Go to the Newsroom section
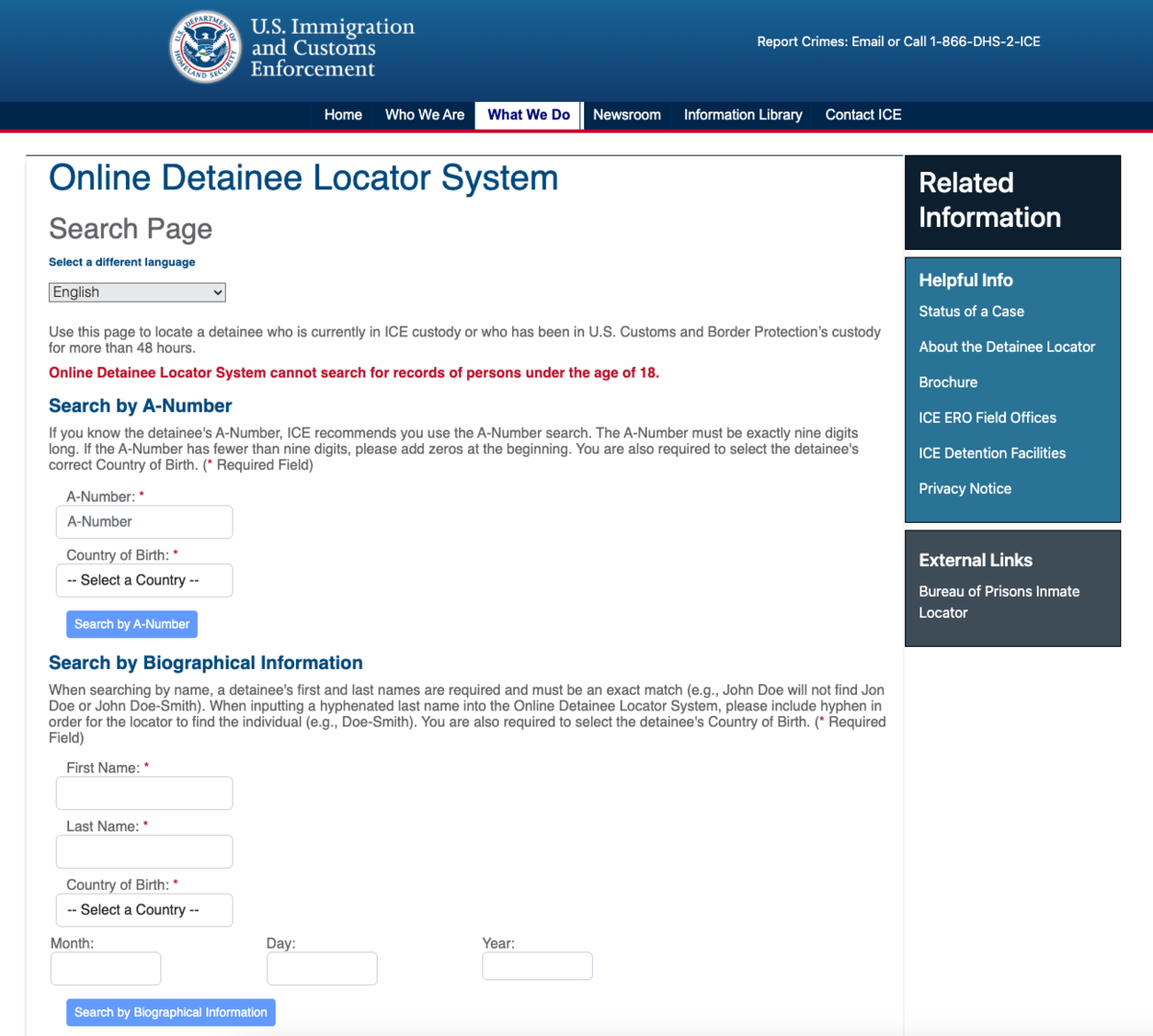1153x1036 pixels. [x=626, y=114]
